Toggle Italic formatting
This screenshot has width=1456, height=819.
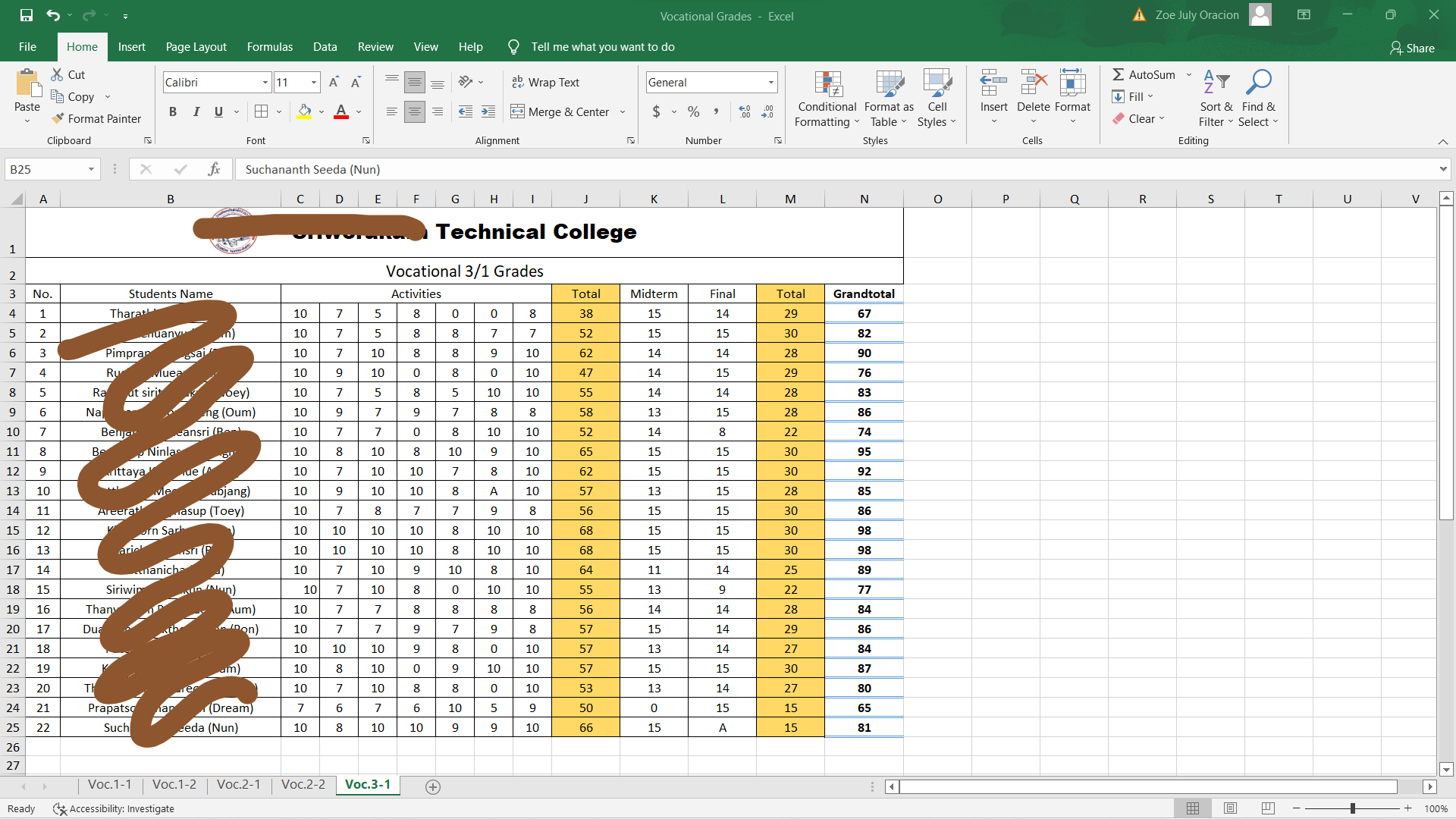point(196,111)
